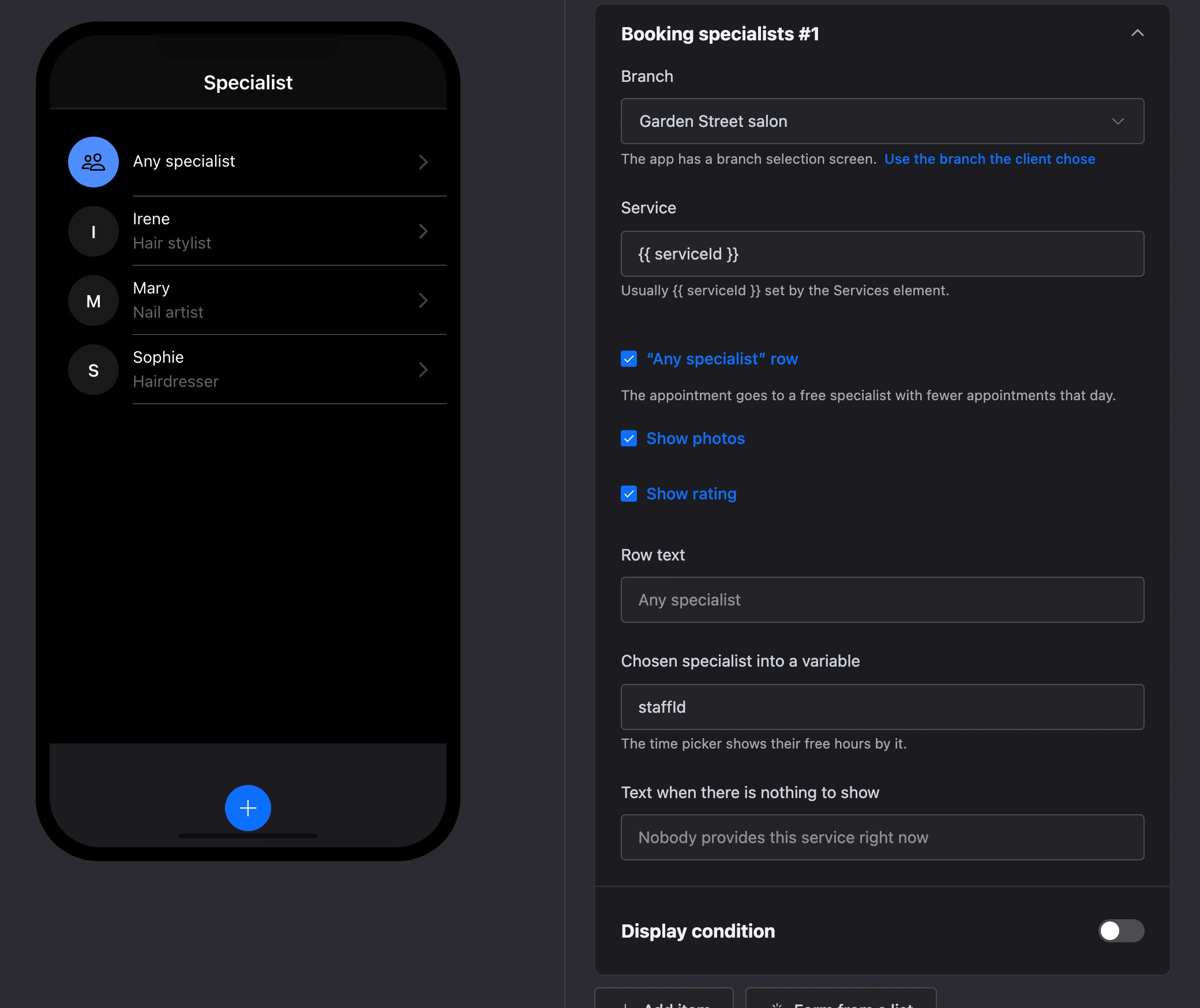Open Irene's row chevron arrow

click(423, 231)
